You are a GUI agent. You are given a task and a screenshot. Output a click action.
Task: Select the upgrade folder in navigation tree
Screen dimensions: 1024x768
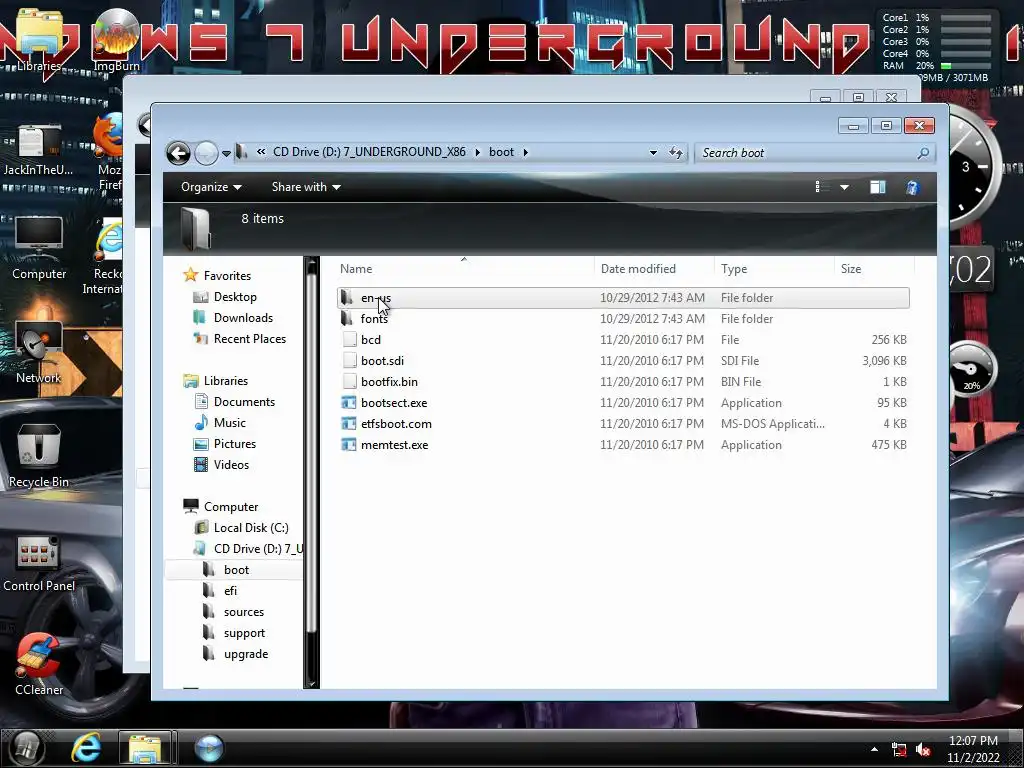(x=246, y=654)
